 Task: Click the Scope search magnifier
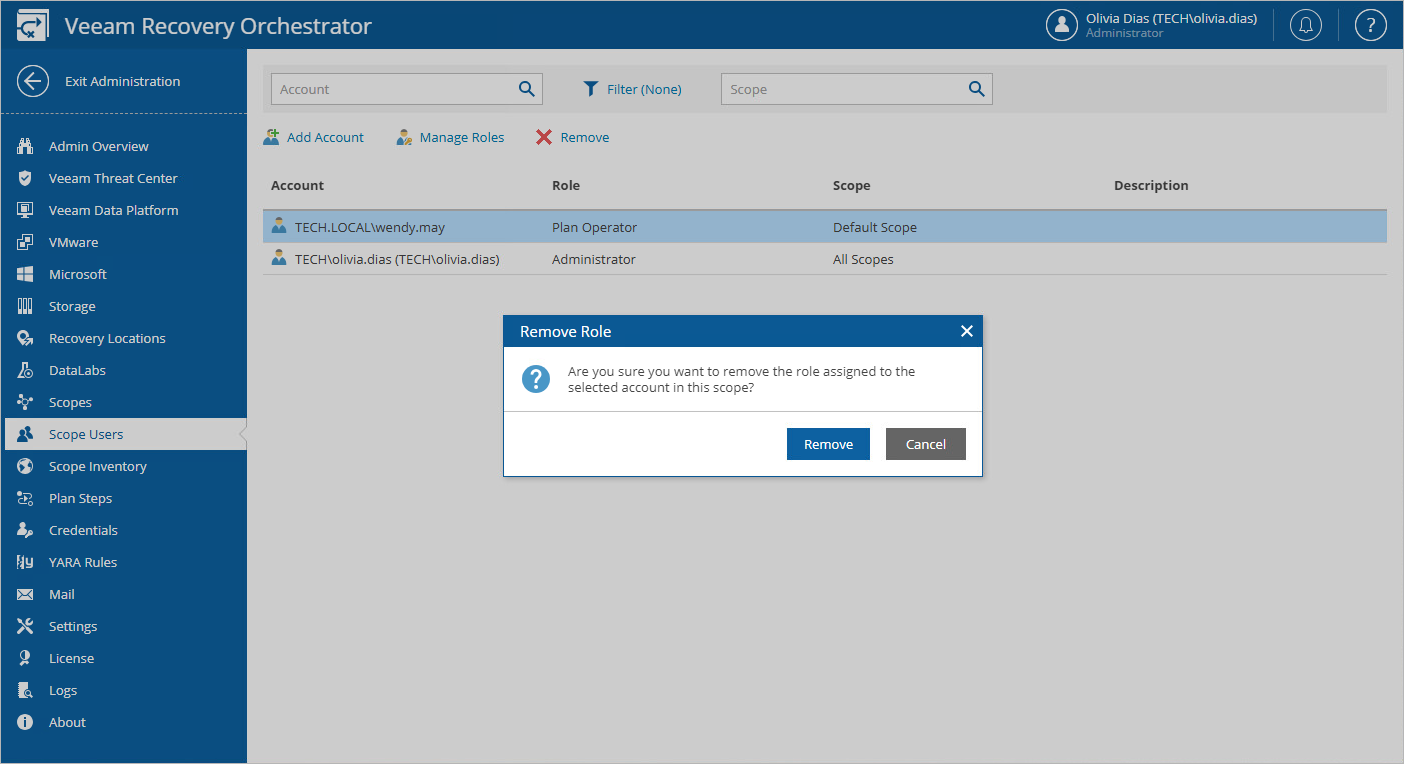tap(975, 89)
